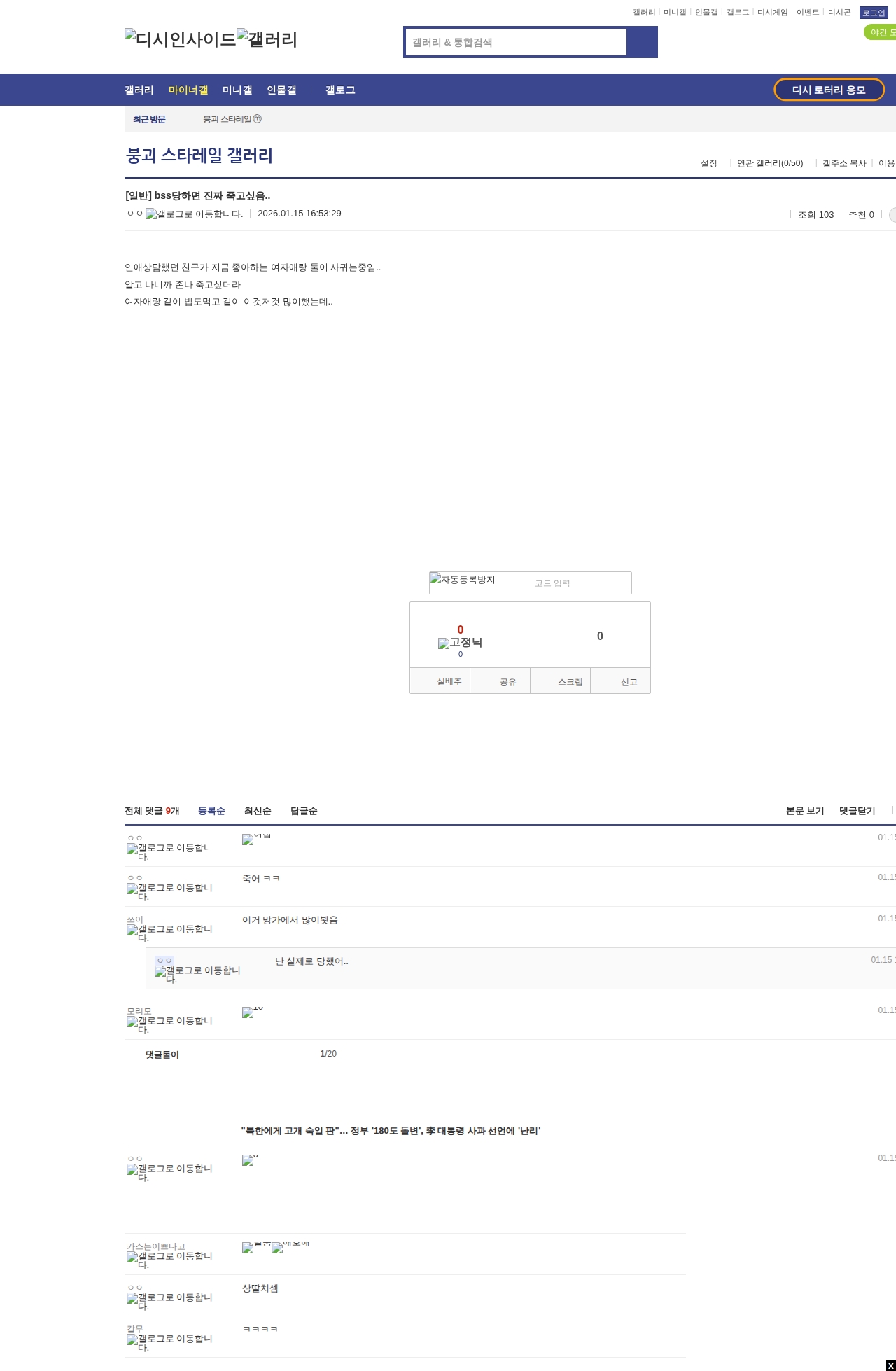Click the 공유 button under the post
896x1371 pixels.
[500, 681]
